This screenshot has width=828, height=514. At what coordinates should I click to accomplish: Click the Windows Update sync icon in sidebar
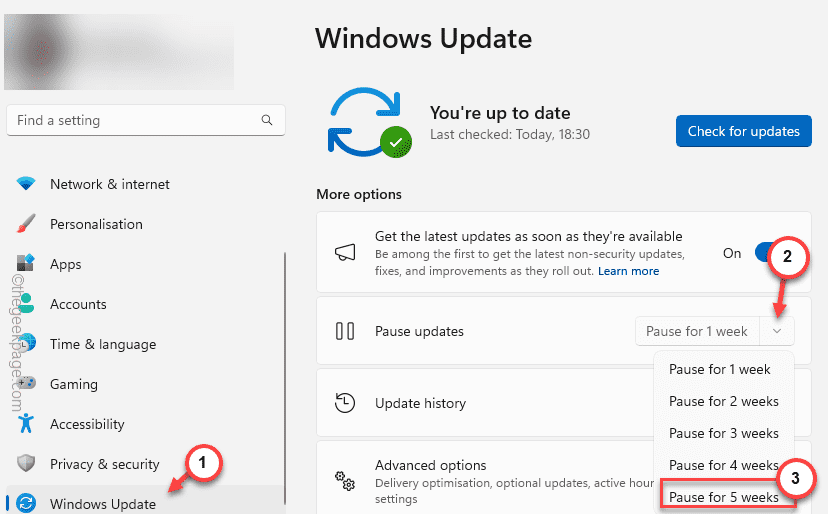point(26,503)
